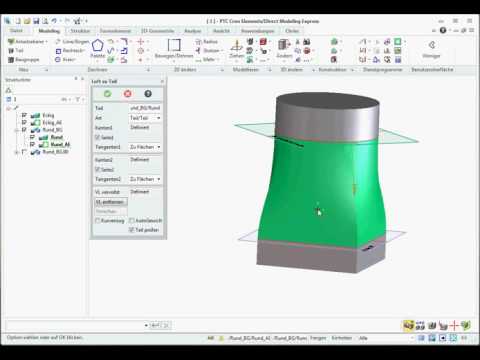Toggle checkbox for Eckig part
The image size is (480, 360).
point(24,115)
